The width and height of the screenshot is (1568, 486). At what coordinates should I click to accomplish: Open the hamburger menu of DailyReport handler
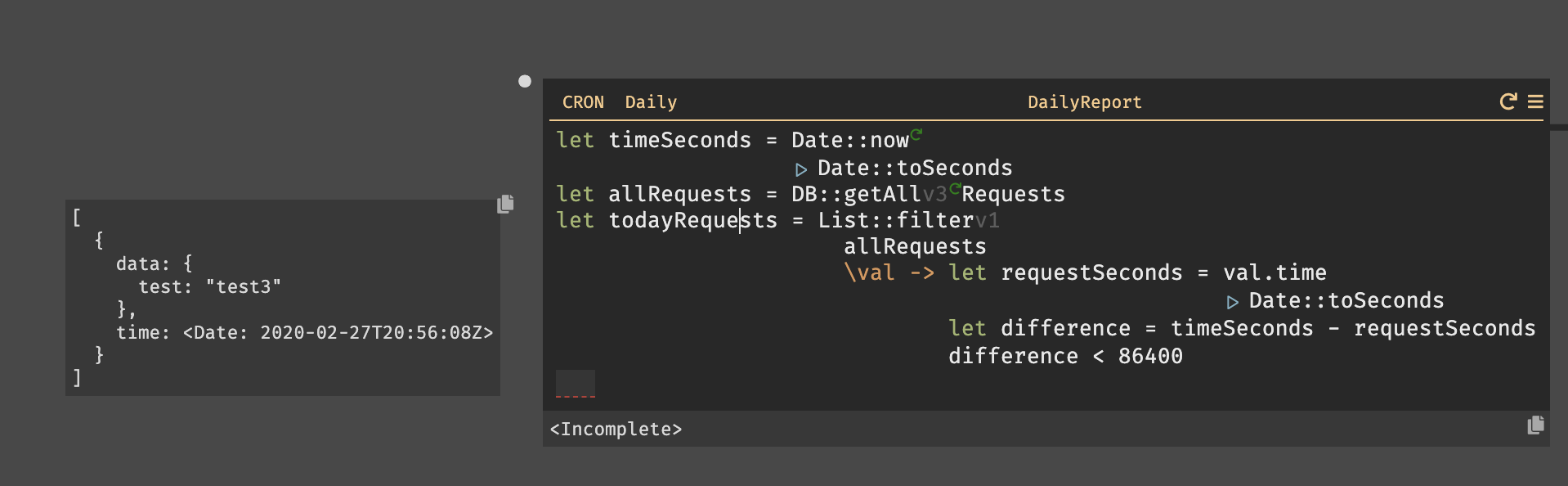pyautogui.click(x=1535, y=101)
